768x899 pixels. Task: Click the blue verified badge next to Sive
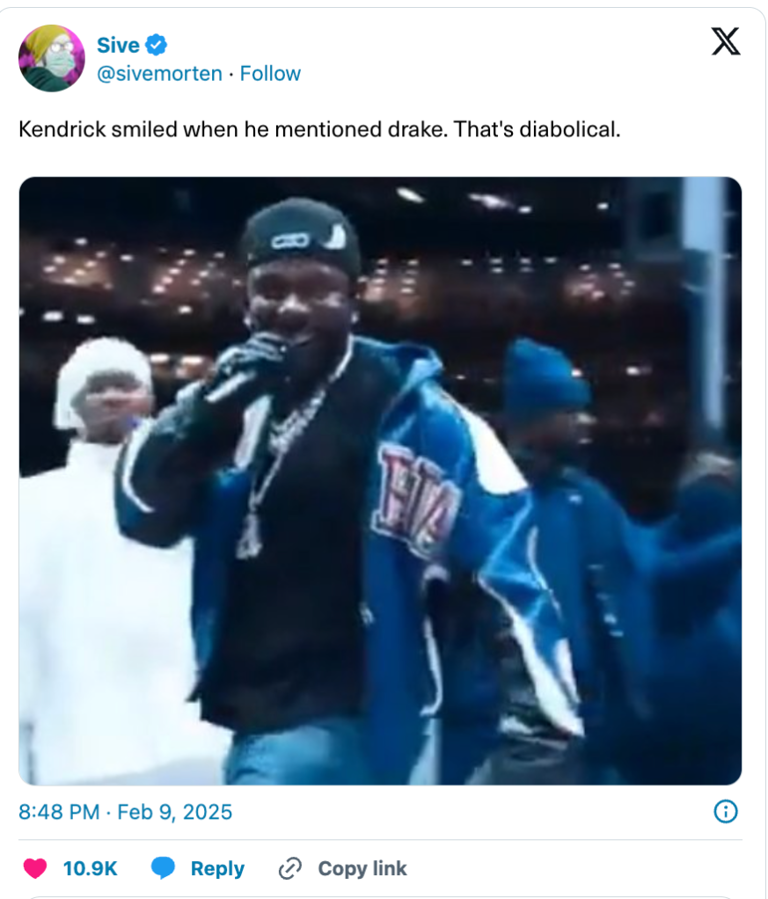coord(158,44)
